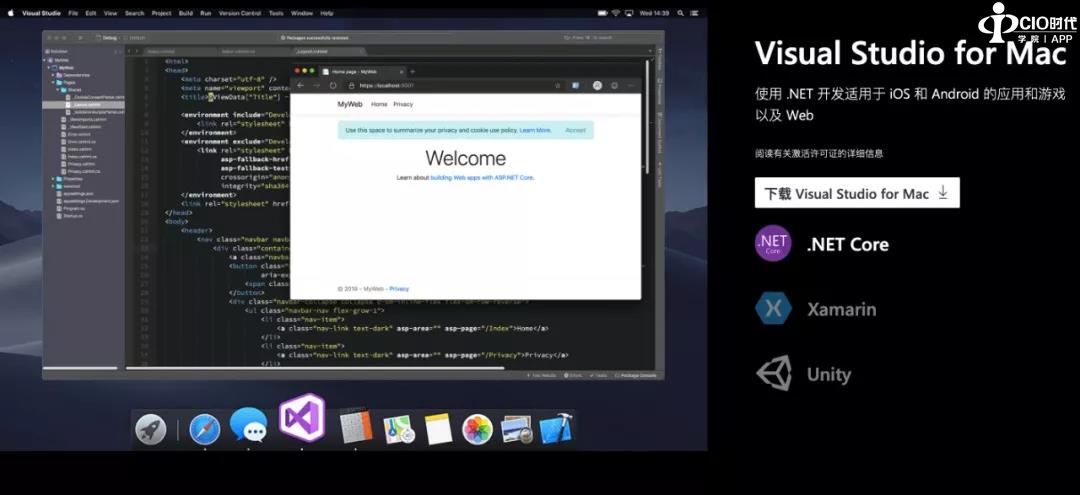The height and width of the screenshot is (495, 1080).
Task: Open Visual Studio from the dock
Action: (x=302, y=419)
